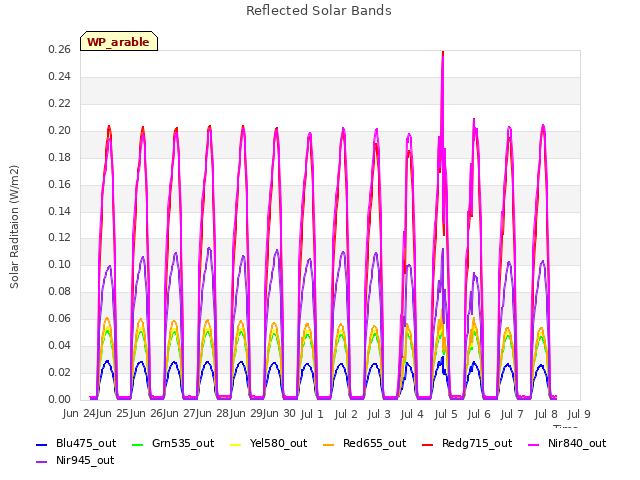Click the Yel580_out yellow legend swatch
This screenshot has width=640, height=480.
tap(236, 445)
